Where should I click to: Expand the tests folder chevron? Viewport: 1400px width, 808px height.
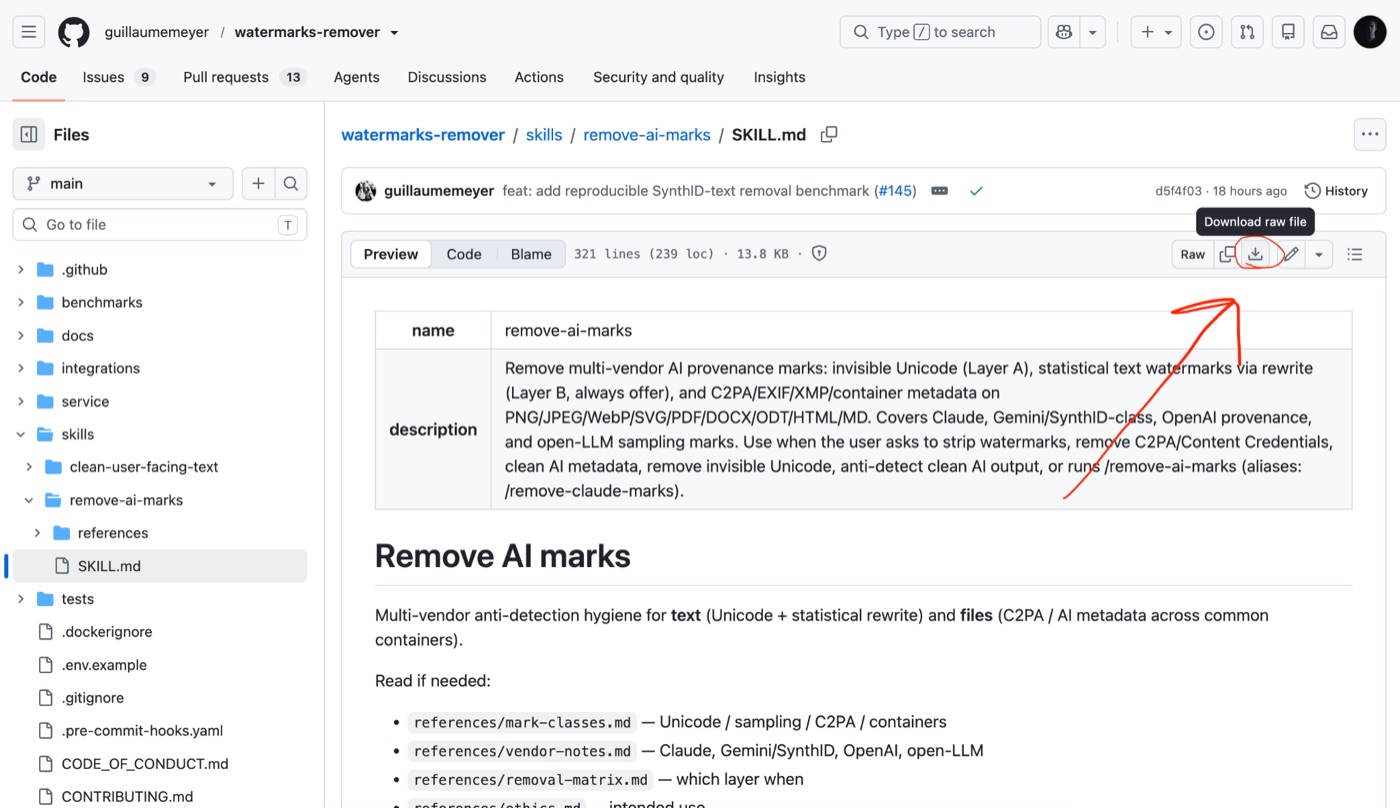click(x=21, y=599)
